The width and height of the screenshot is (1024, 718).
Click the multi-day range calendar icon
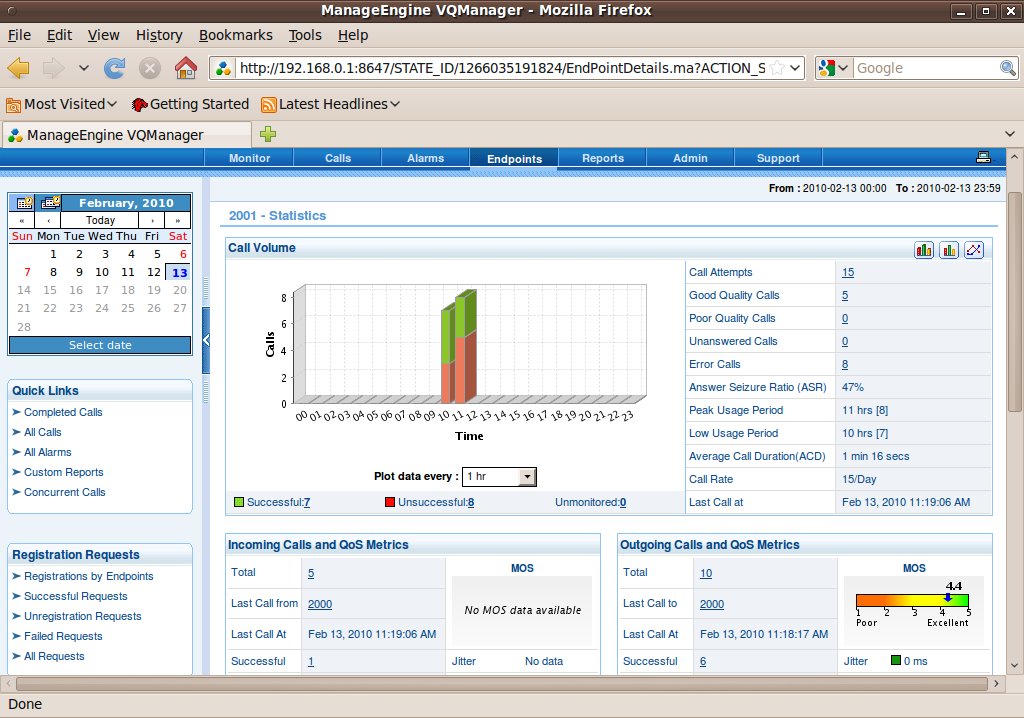[x=50, y=202]
